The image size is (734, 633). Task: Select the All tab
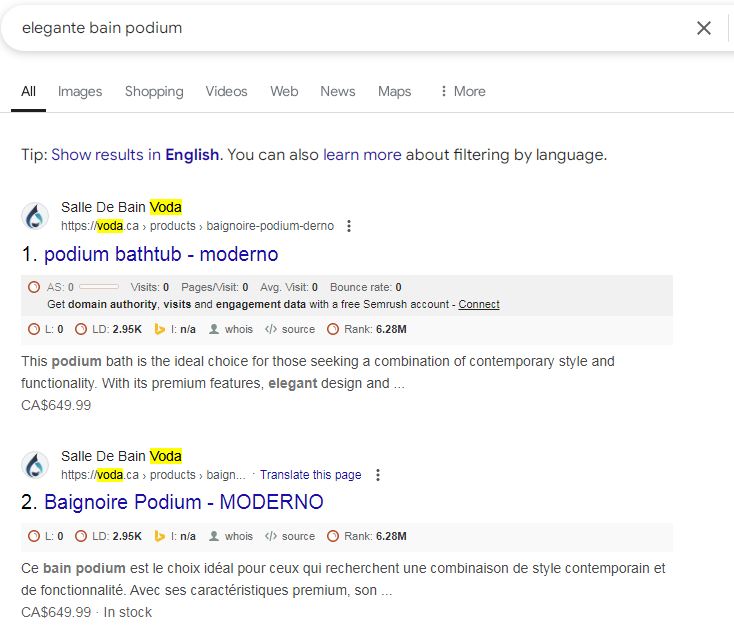point(29,91)
